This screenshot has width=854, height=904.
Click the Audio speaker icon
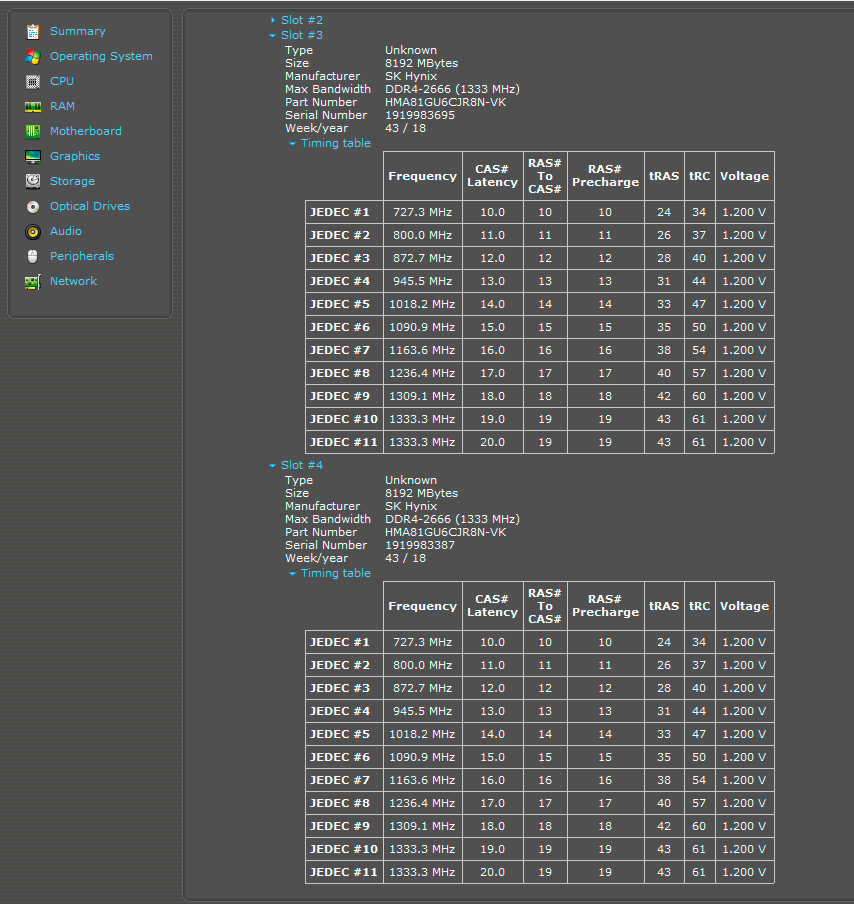pos(33,232)
